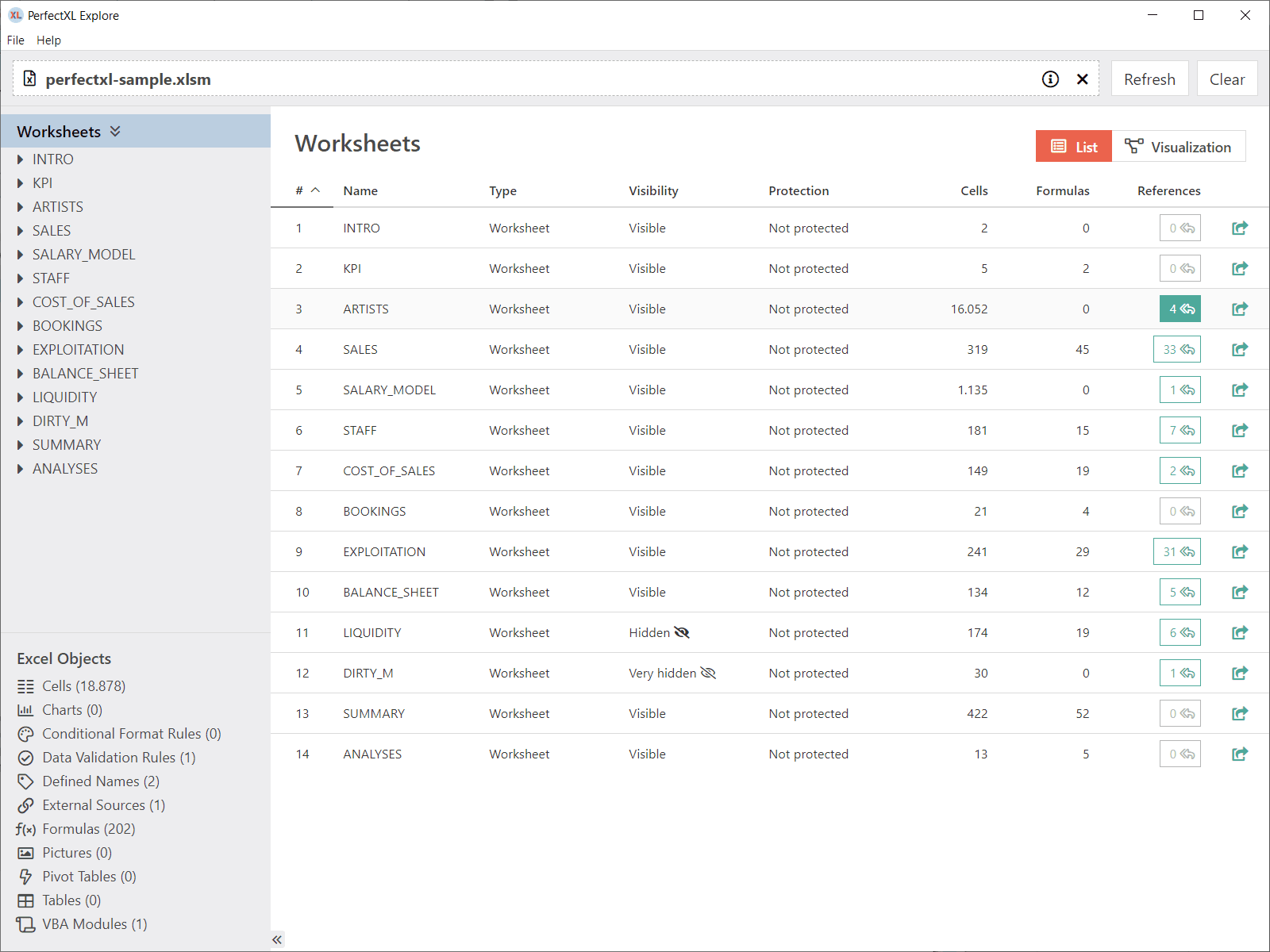Open Formulas (202) in Excel Objects

[88, 829]
